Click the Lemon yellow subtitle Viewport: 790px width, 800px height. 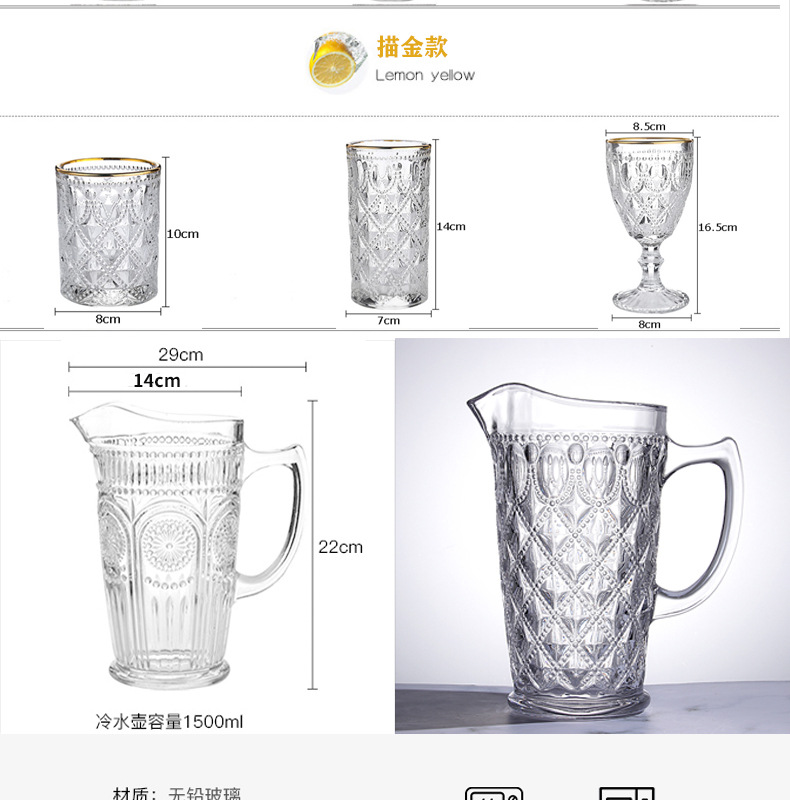click(425, 76)
